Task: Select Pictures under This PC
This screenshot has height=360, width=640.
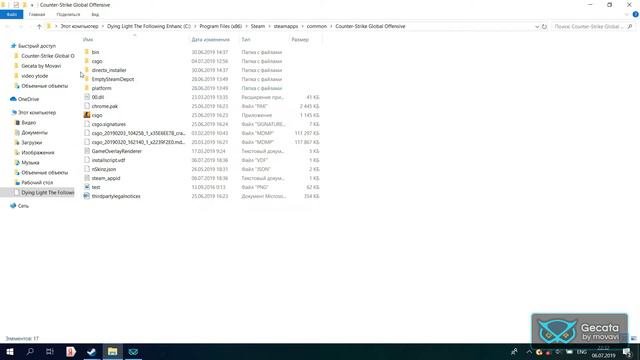Action: 38,153
